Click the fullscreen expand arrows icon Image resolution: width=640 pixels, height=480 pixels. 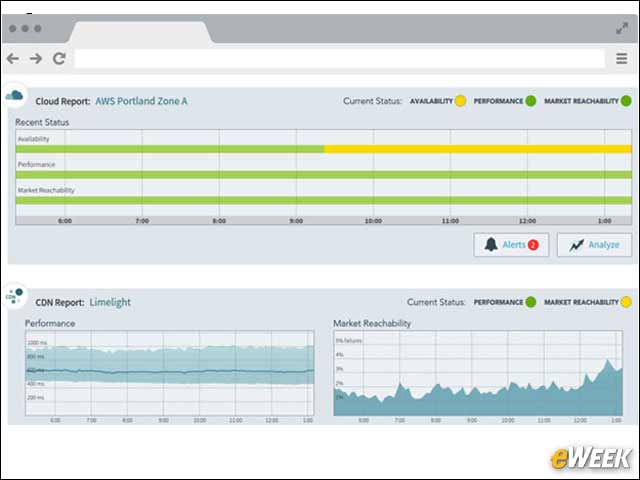(x=622, y=28)
